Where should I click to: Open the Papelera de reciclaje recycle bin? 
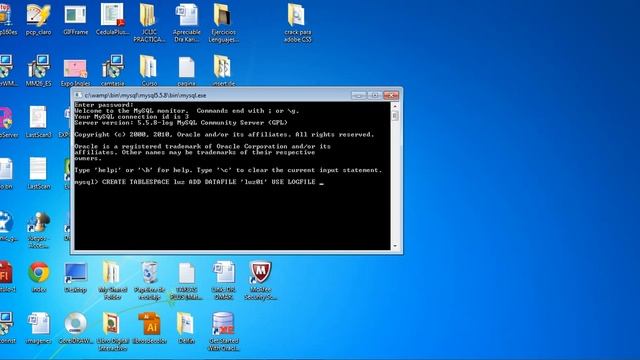click(149, 281)
